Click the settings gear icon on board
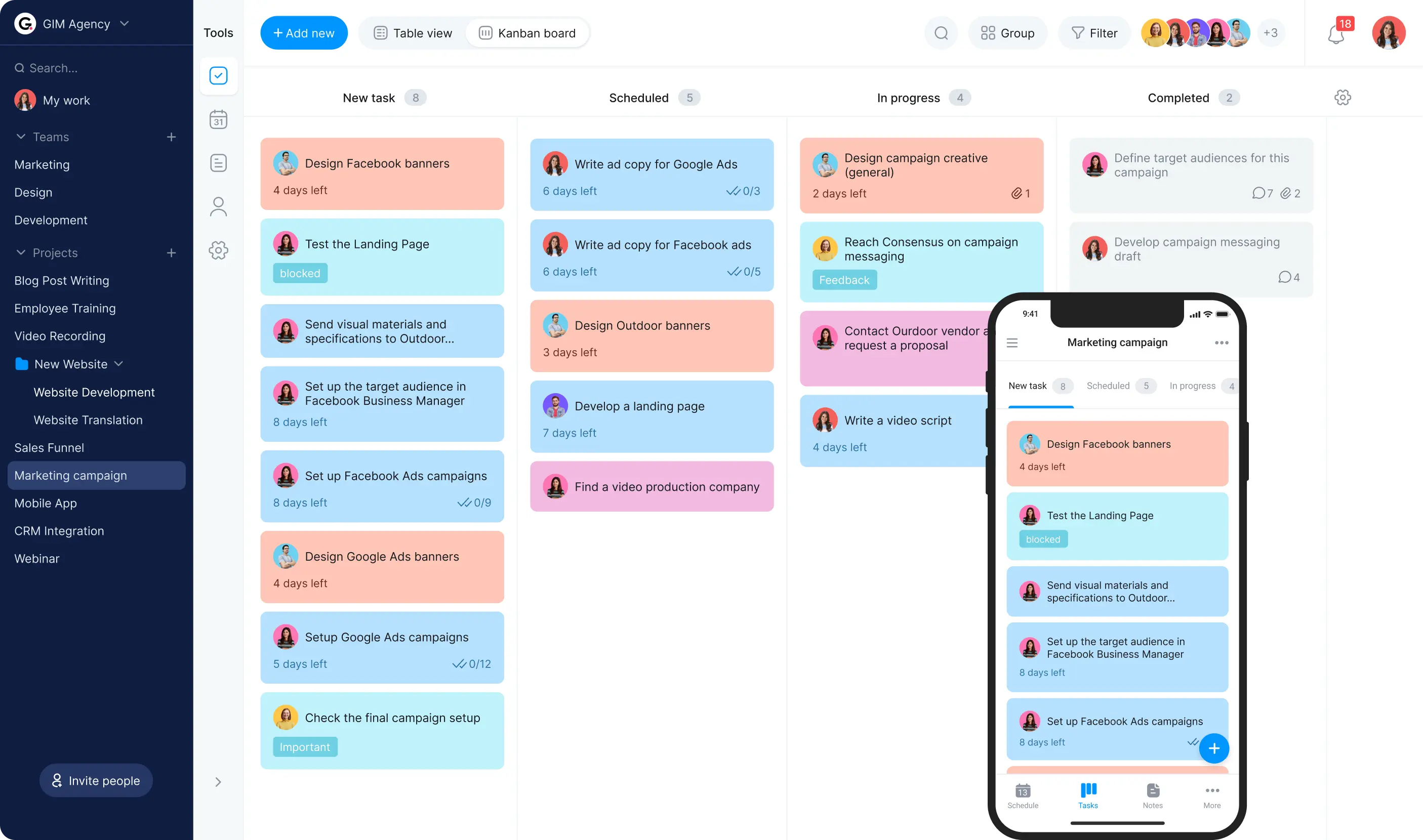The image size is (1423, 840). (x=1343, y=97)
